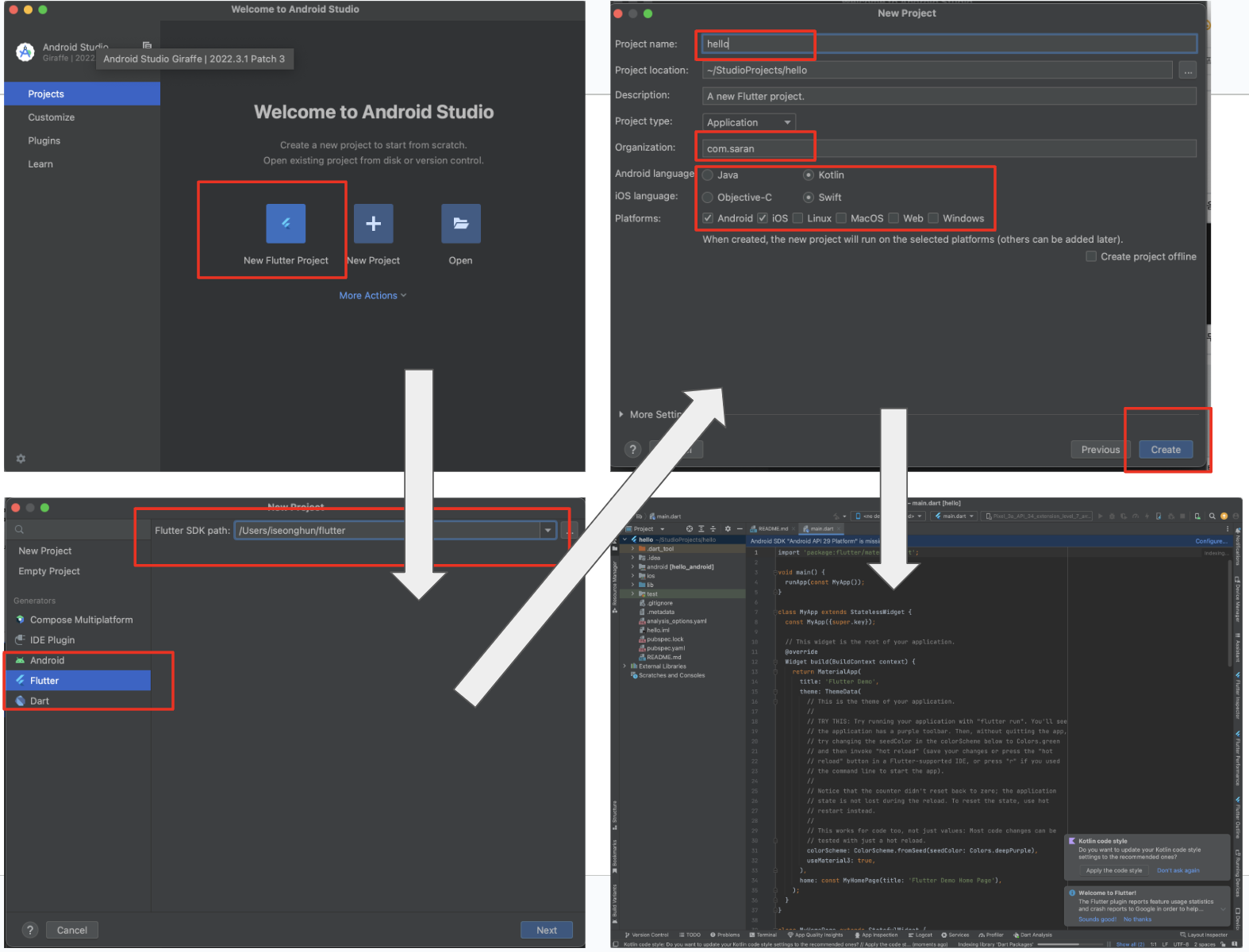Click the search icon in generators dialog

point(19,529)
